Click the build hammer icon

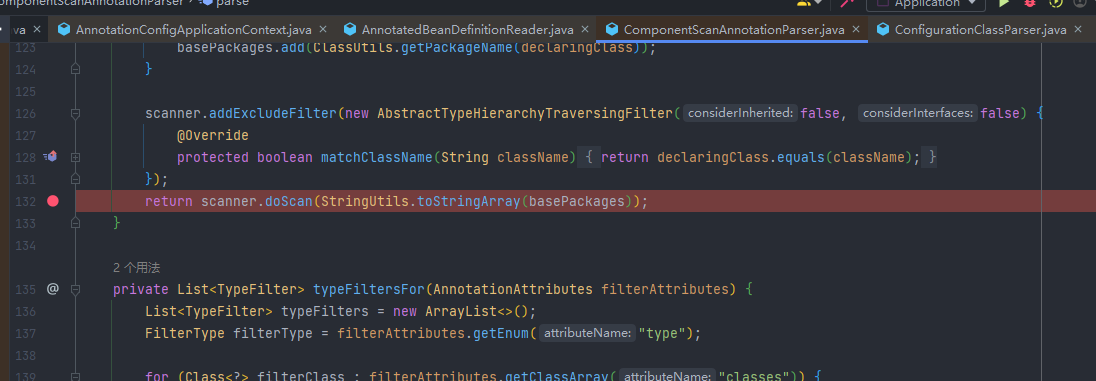coord(848,3)
